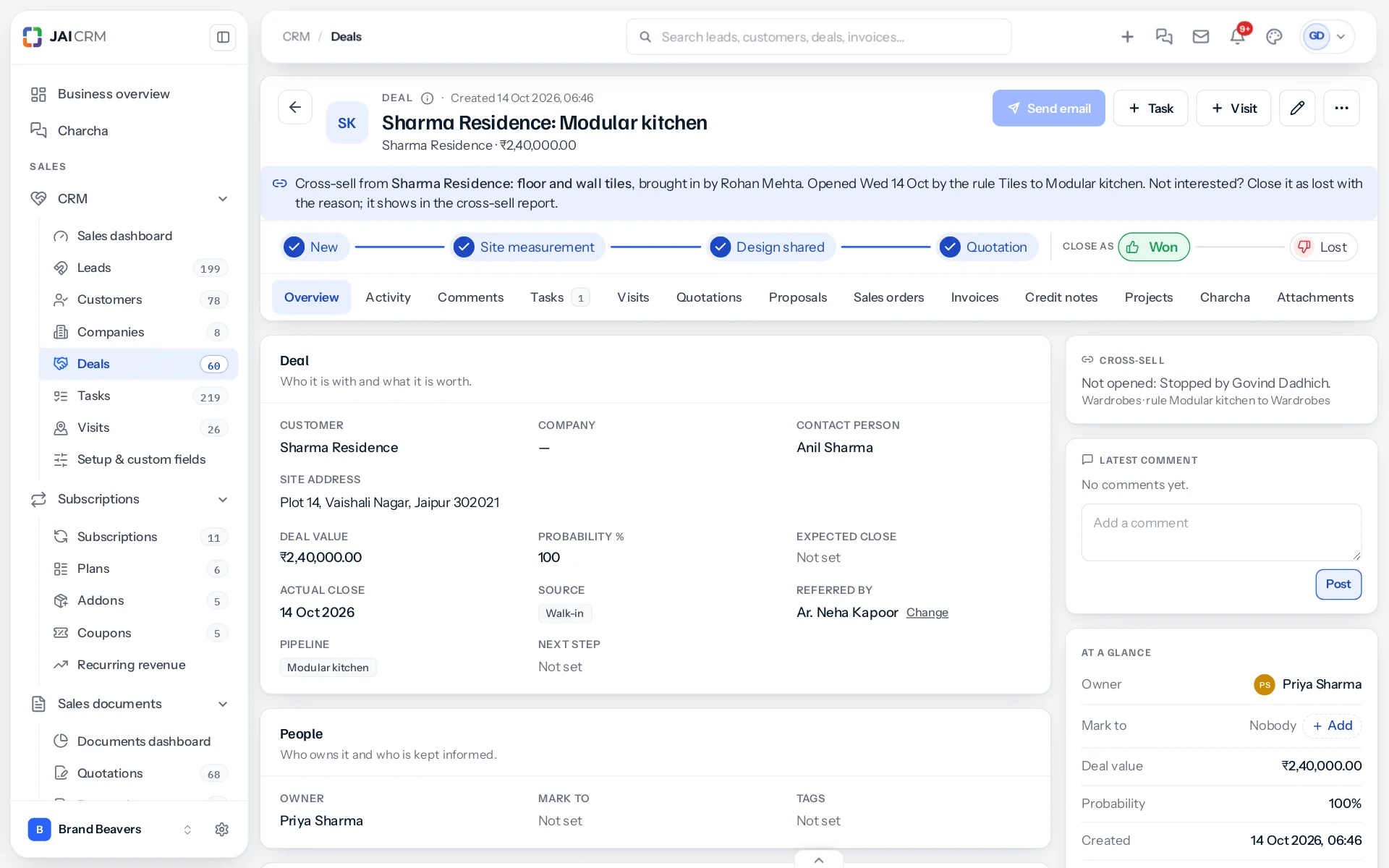Open the three-dots more actions menu
This screenshot has height=868, width=1389.
coord(1341,108)
